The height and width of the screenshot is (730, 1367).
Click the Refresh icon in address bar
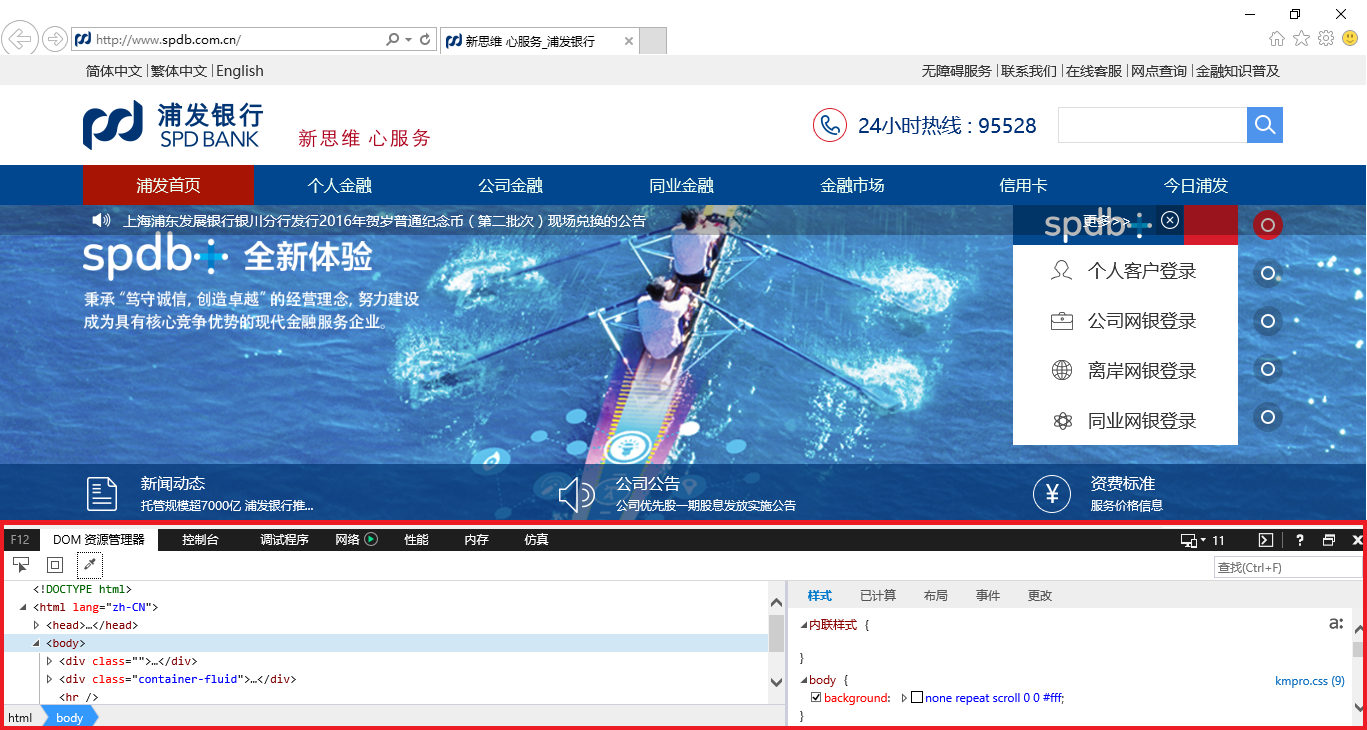tap(425, 40)
